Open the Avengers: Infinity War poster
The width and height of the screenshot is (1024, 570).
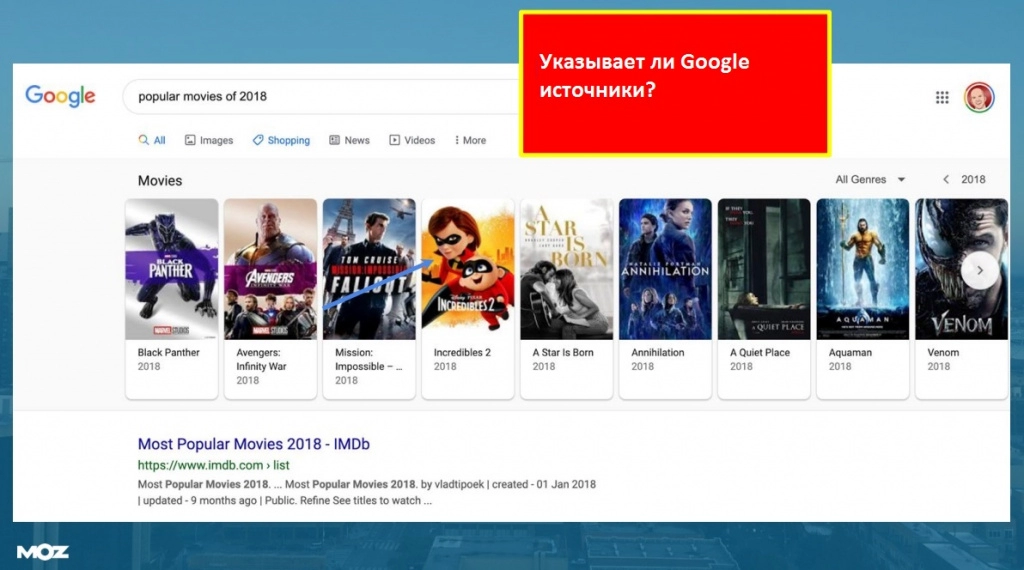(x=270, y=269)
